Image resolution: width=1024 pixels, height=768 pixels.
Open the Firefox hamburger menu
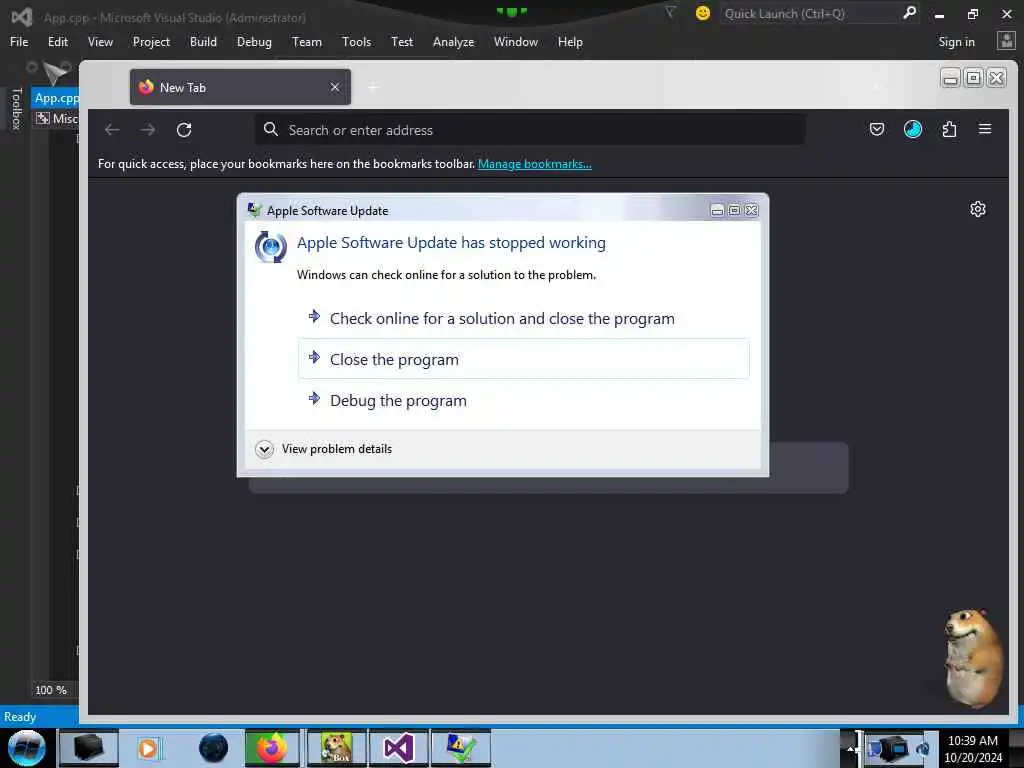coord(985,129)
